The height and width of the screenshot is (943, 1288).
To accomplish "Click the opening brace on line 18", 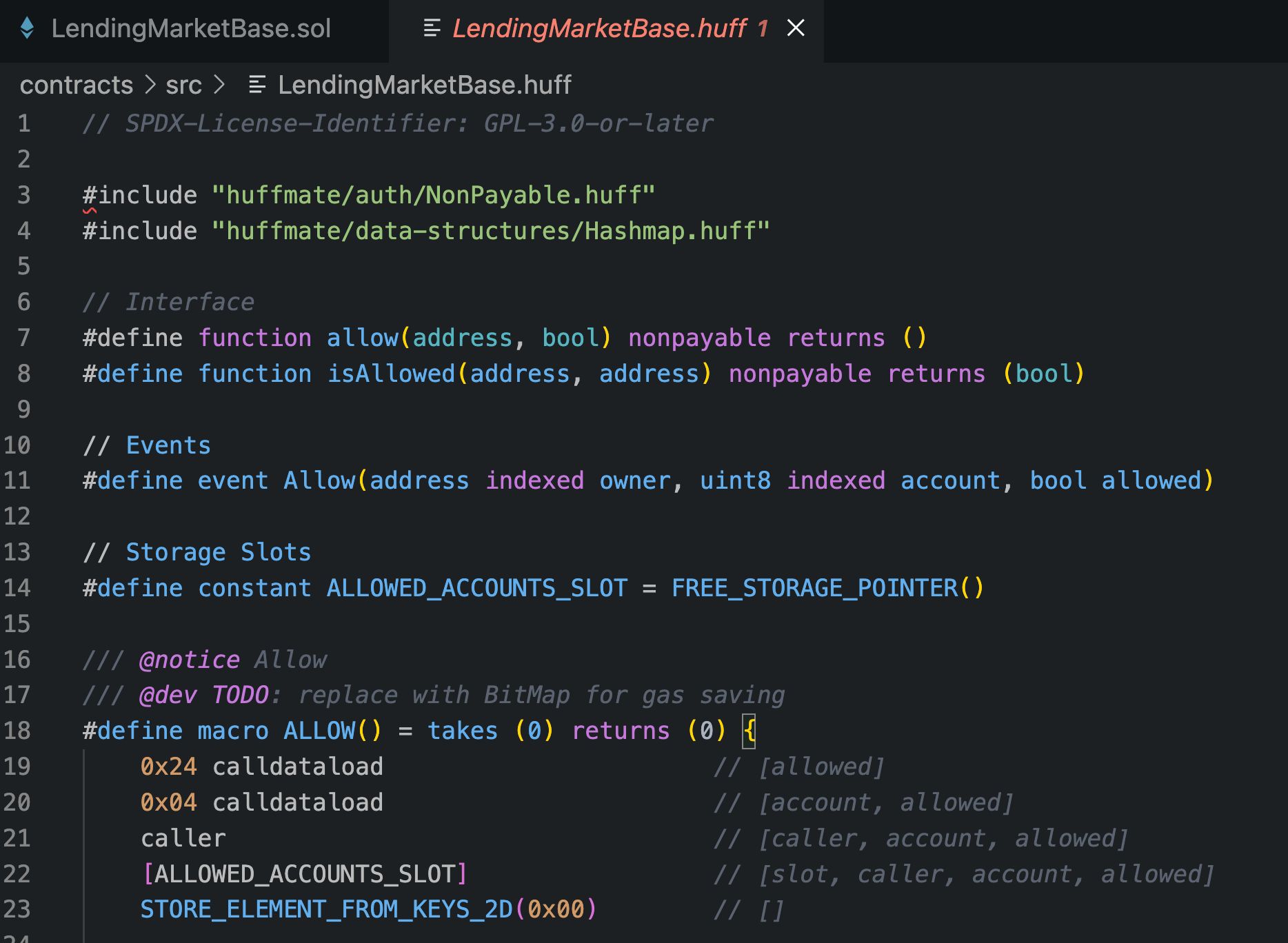I will tap(749, 731).
